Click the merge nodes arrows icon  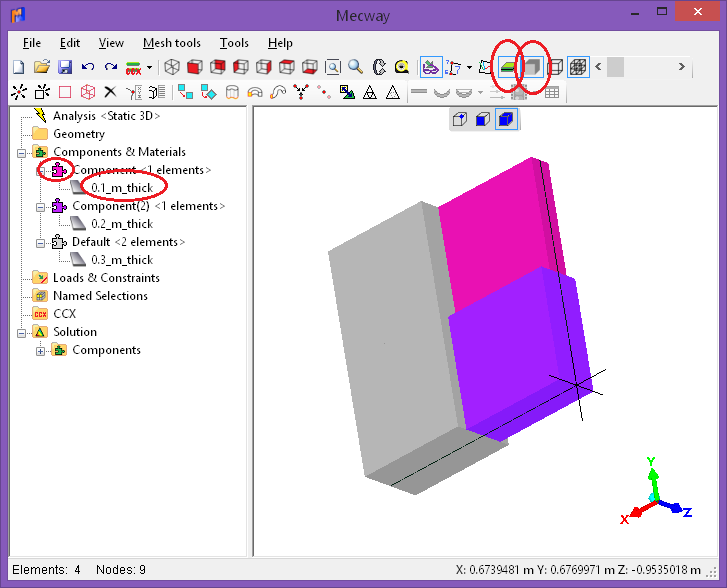coord(301,92)
